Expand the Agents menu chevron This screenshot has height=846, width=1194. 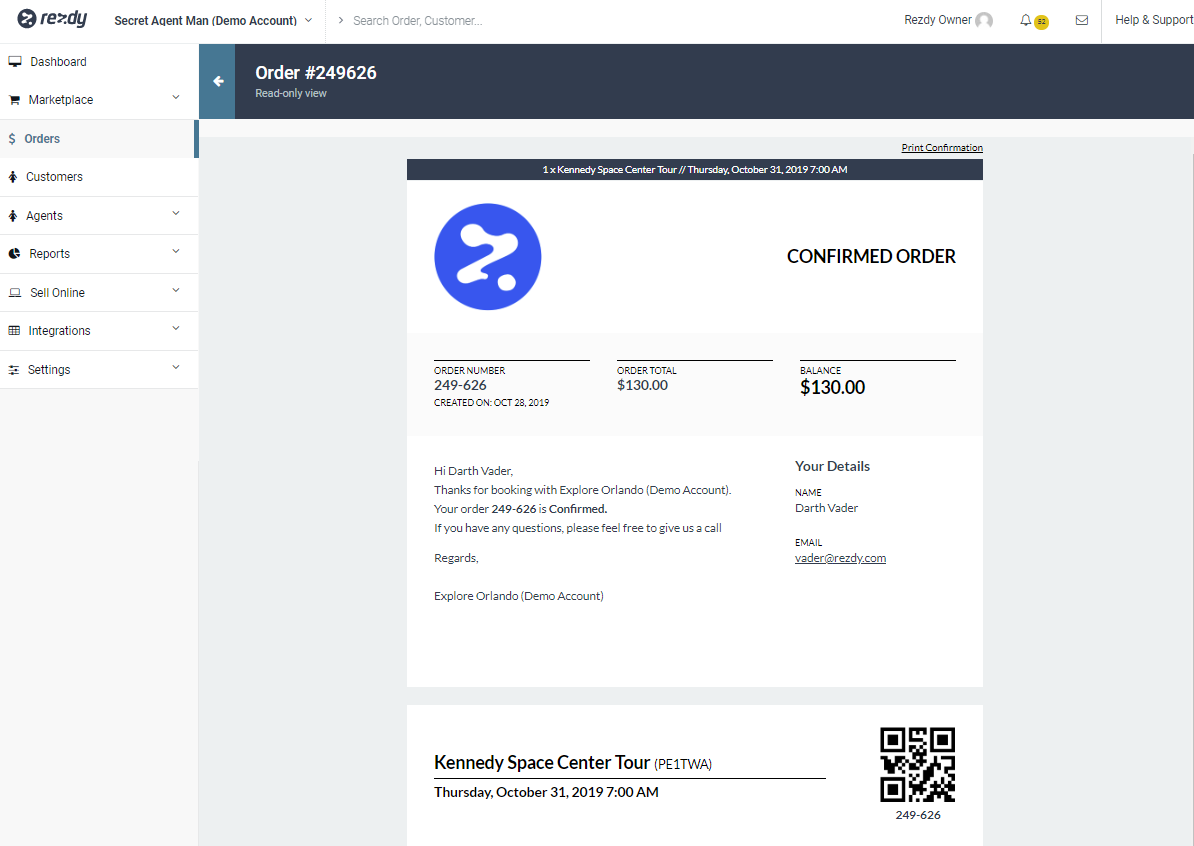tap(176, 213)
